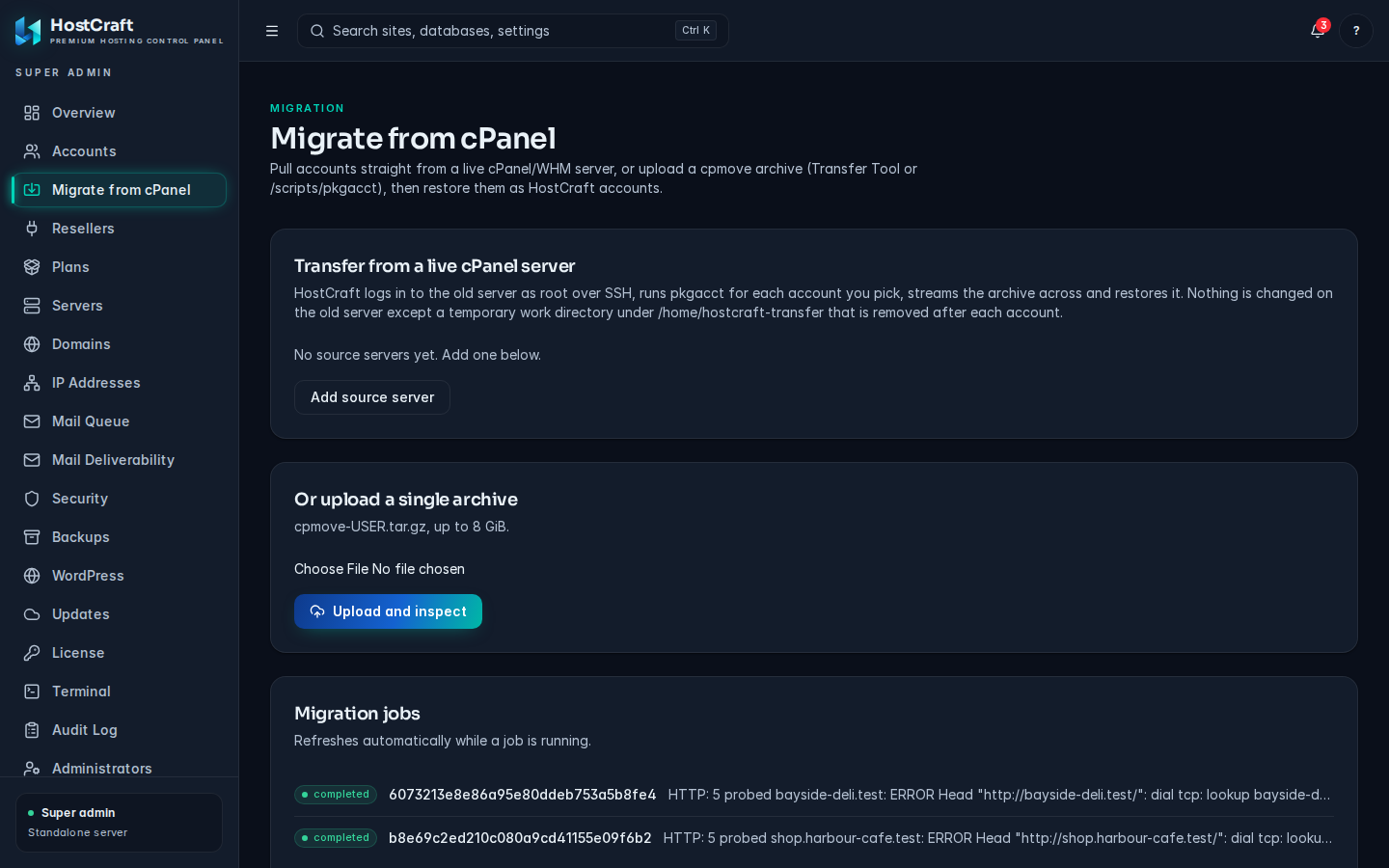Click the Choose File control
The height and width of the screenshot is (868, 1389).
click(379, 569)
